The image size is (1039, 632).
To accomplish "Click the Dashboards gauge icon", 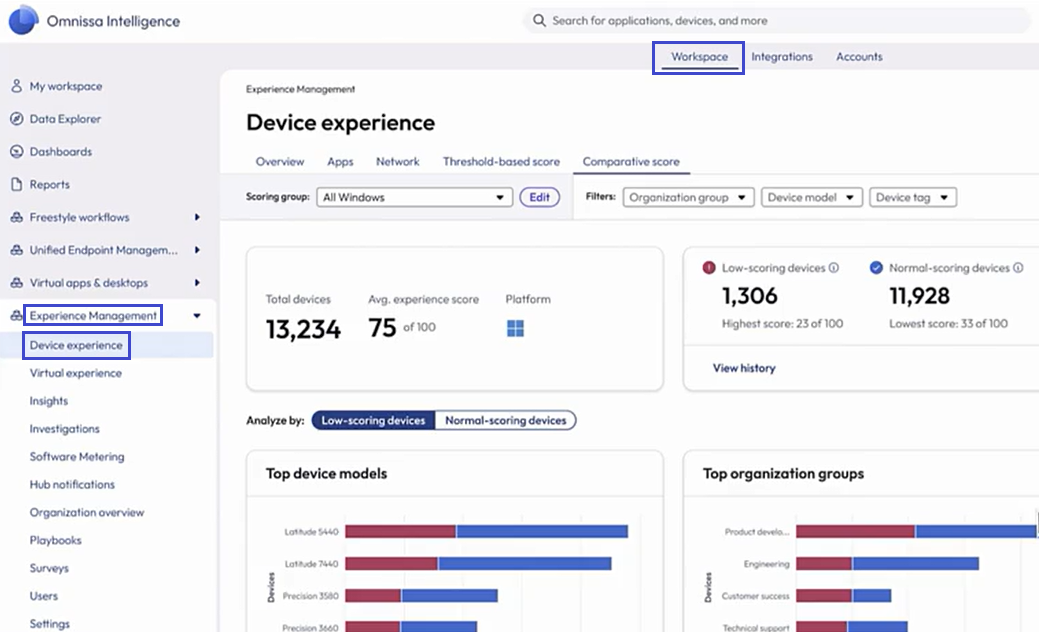I will [17, 151].
